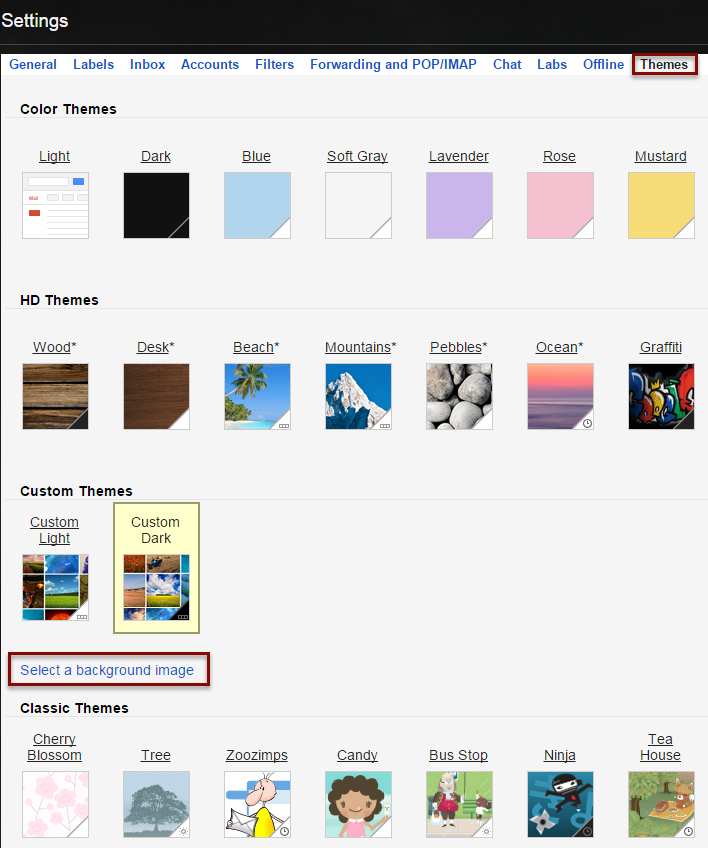The width and height of the screenshot is (708, 848).
Task: Click the Mountains* theme name link
Action: (361, 347)
